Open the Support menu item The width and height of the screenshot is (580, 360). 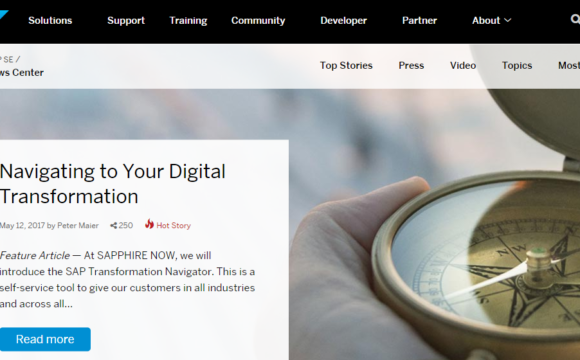(x=126, y=20)
